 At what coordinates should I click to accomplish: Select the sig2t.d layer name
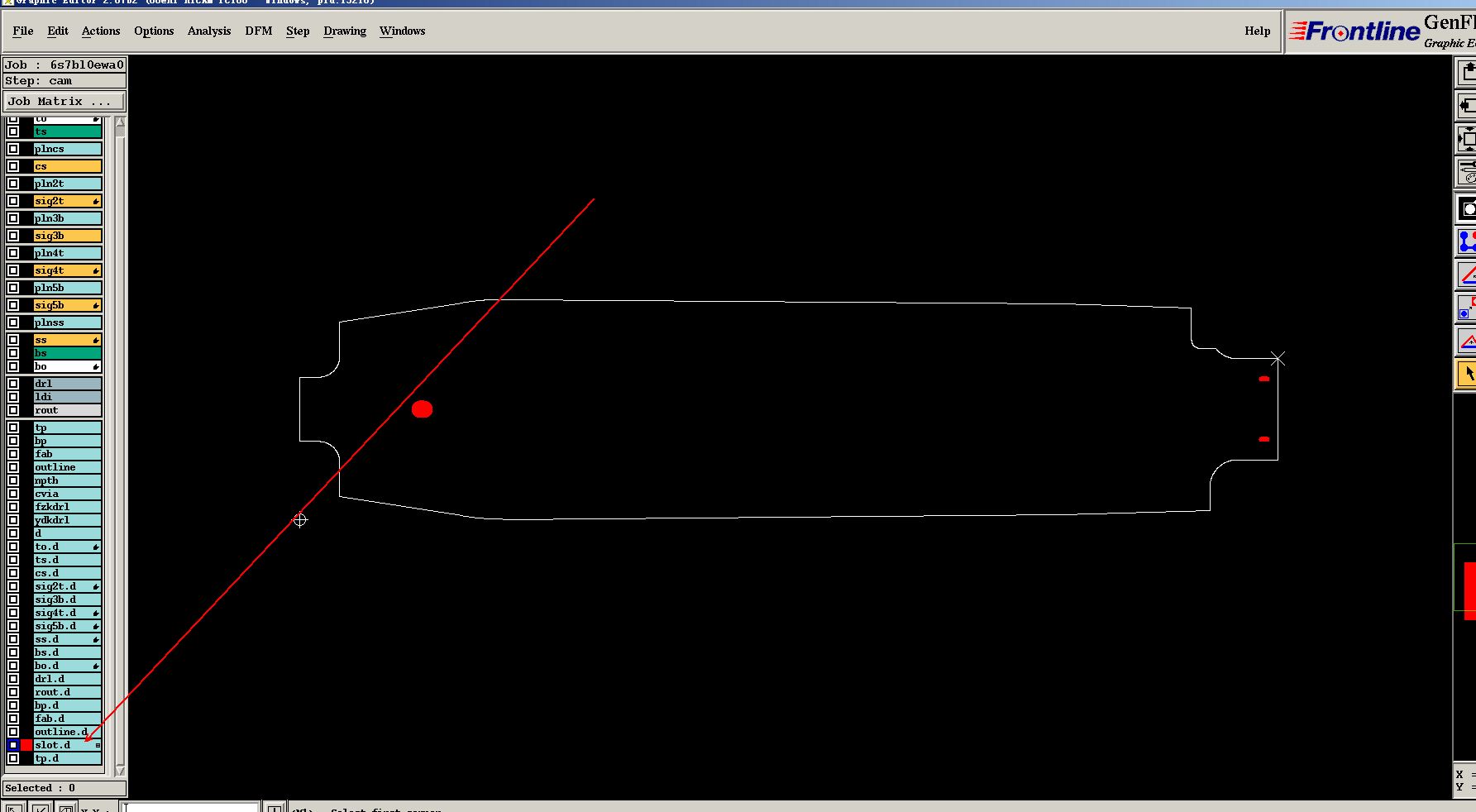68,586
